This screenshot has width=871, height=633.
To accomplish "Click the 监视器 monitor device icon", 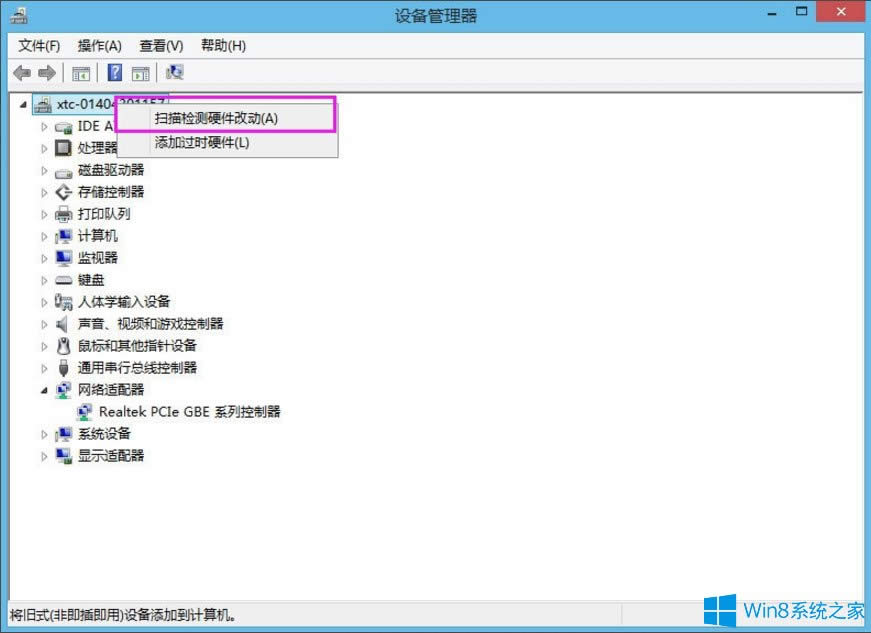I will tap(63, 257).
